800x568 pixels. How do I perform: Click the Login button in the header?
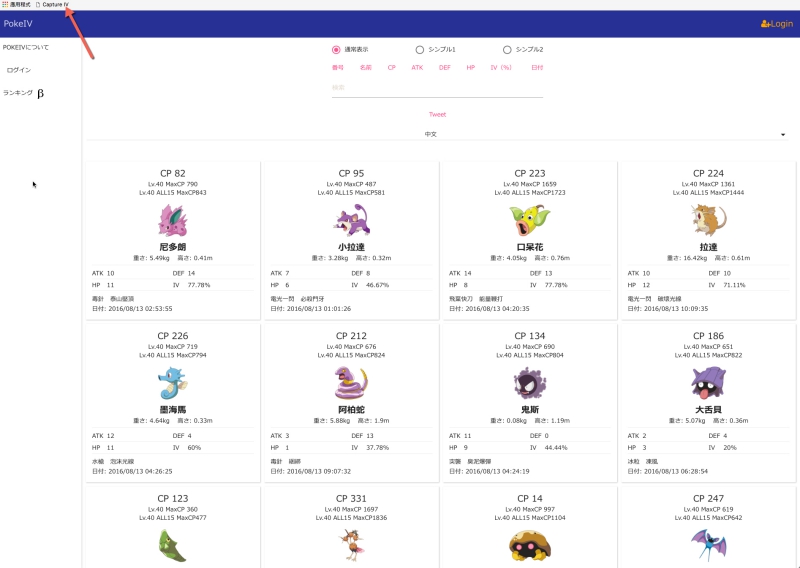(777, 23)
